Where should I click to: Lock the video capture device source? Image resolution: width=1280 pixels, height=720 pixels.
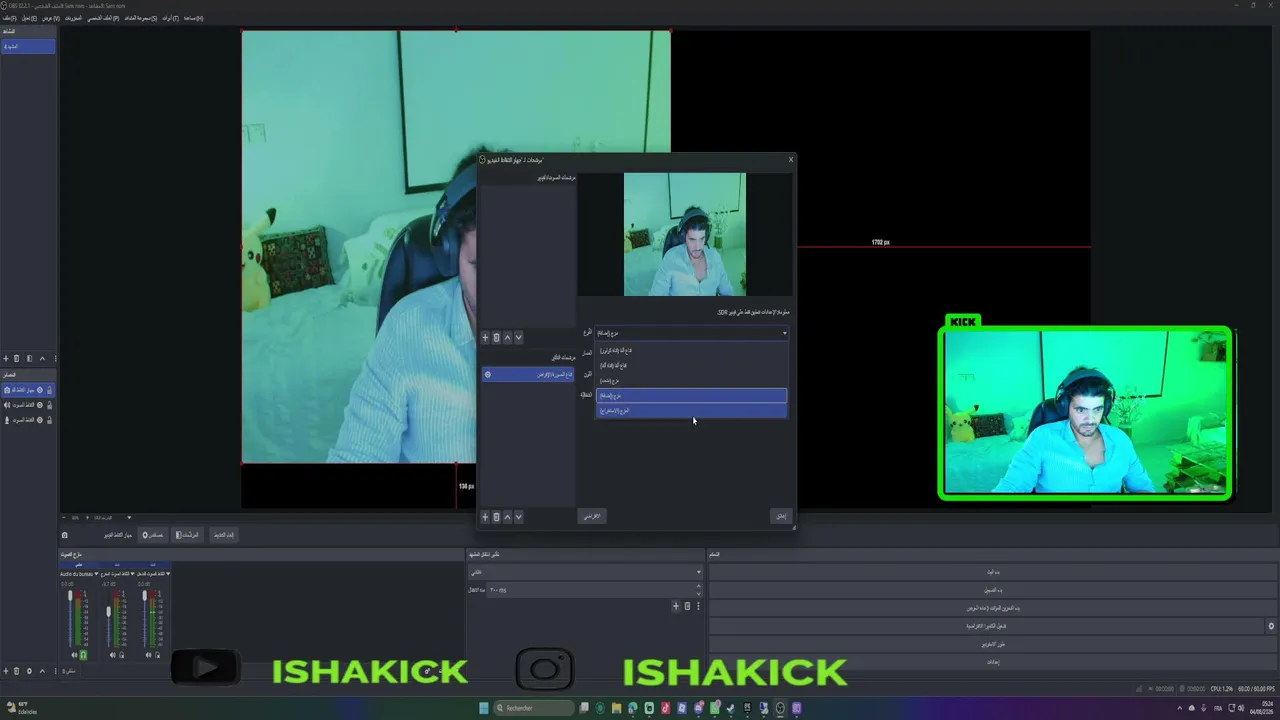point(49,390)
